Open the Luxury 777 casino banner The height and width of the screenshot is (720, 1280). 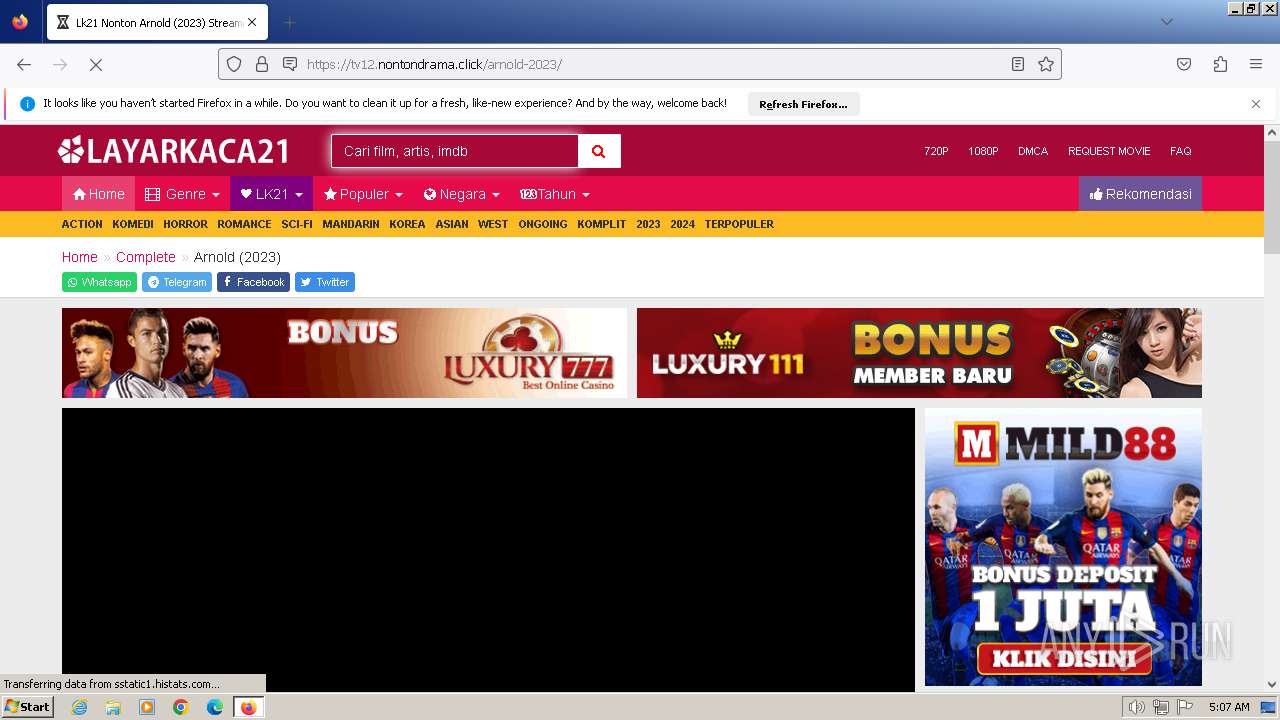click(344, 353)
